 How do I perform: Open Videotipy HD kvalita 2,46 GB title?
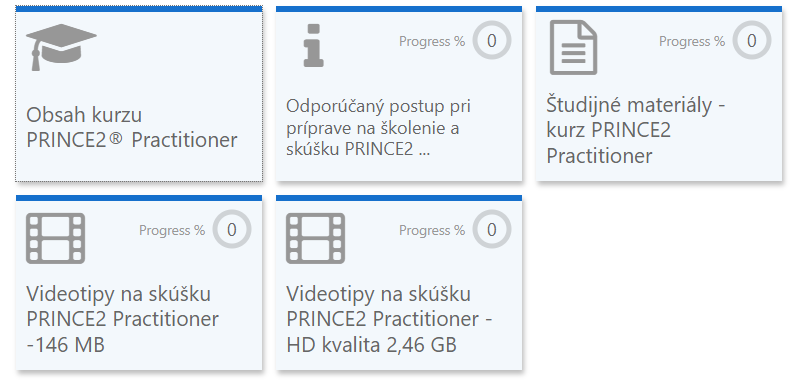click(389, 319)
